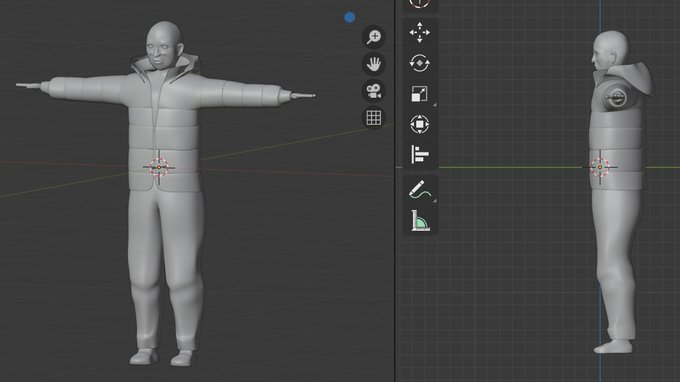Viewport: 680px width, 382px height.
Task: Select the Transform tool
Action: 420,124
